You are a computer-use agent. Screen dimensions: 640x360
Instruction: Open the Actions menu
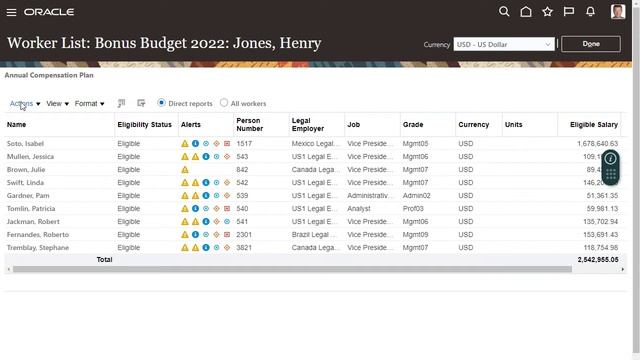click(x=25, y=104)
